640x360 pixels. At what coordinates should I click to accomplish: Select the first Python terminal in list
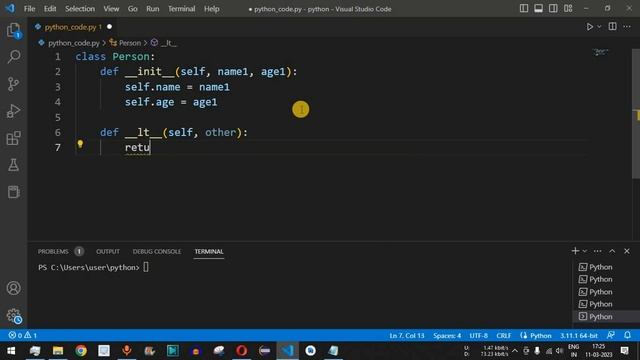[600, 267]
